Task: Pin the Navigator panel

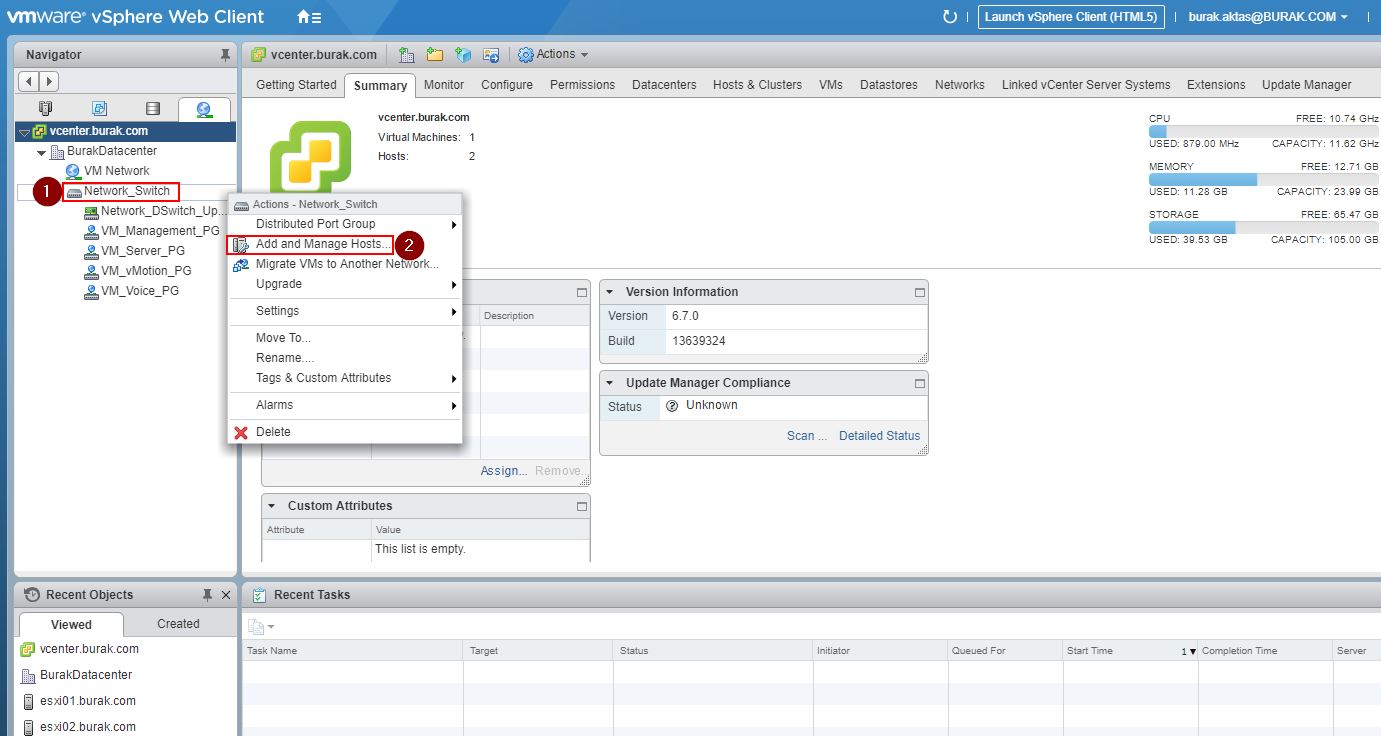Action: coord(225,55)
